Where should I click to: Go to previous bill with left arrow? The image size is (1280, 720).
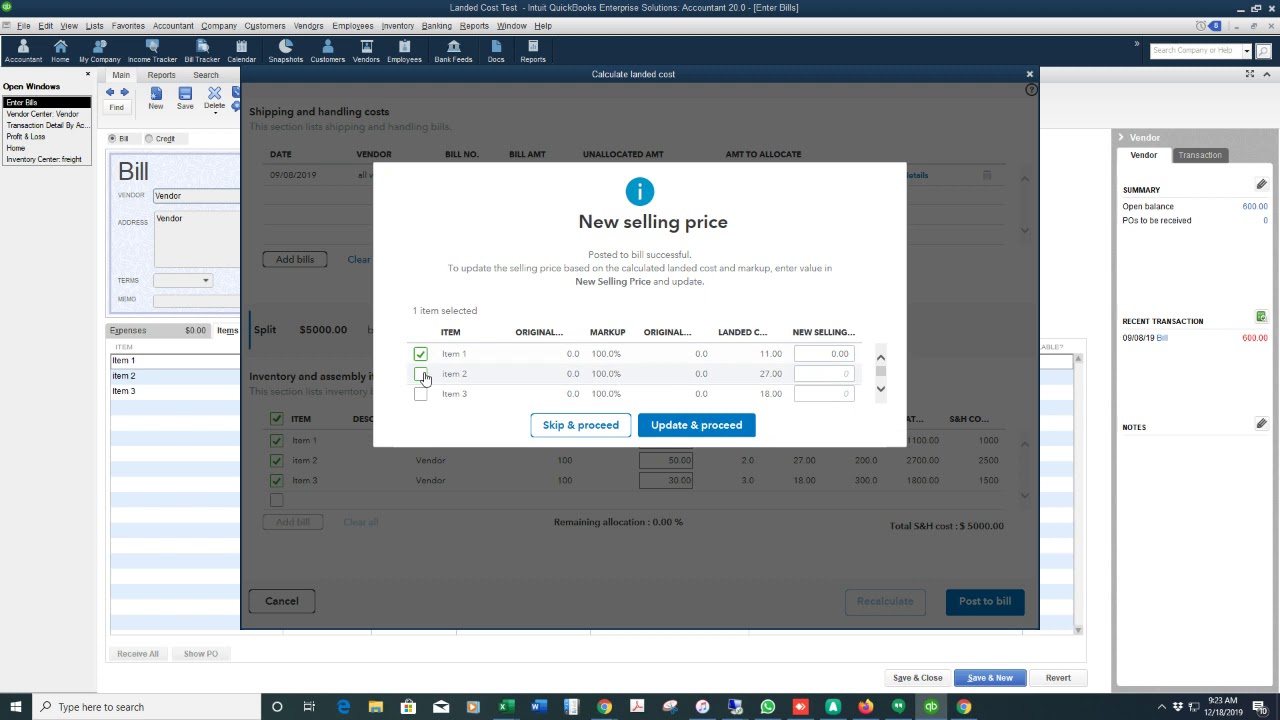pos(110,92)
